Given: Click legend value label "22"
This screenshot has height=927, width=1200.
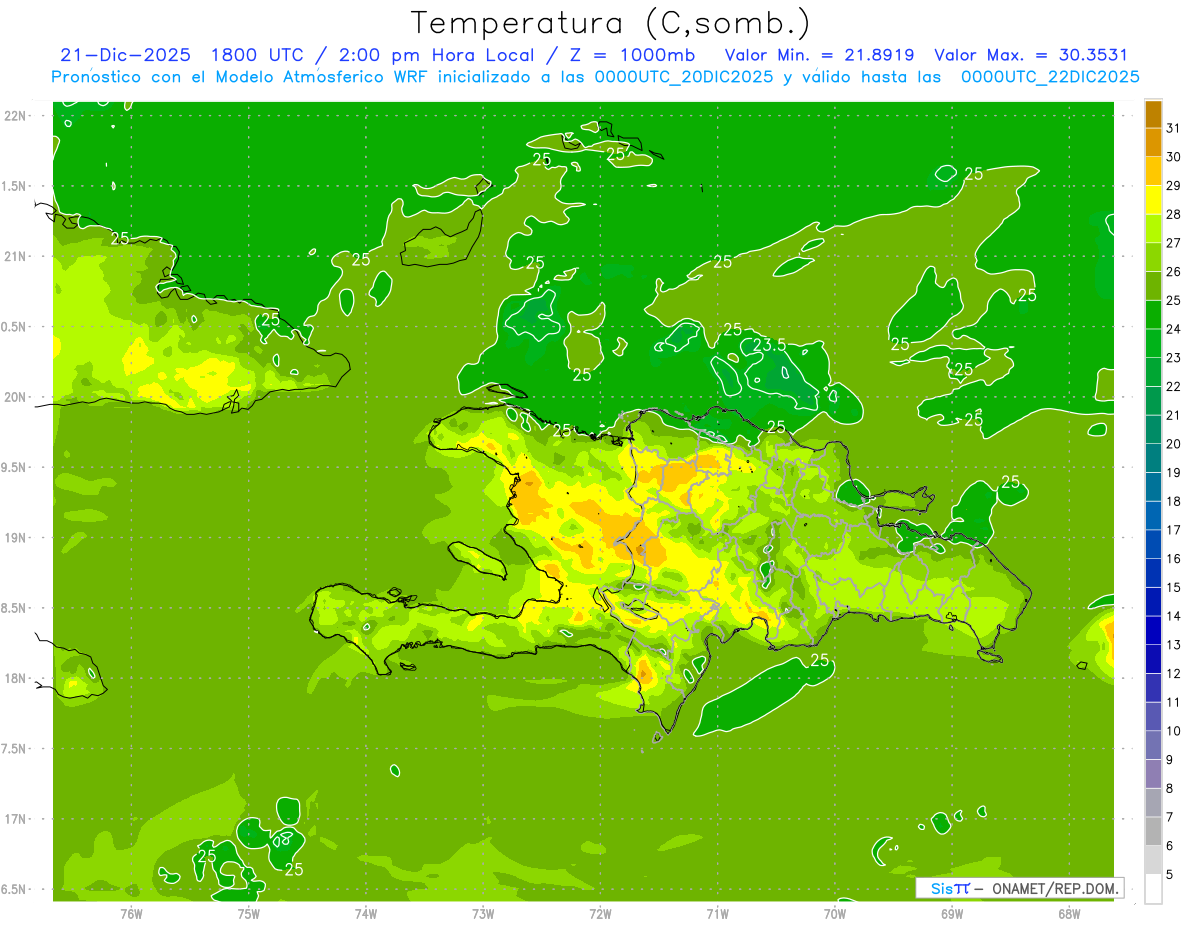Looking at the screenshot, I should (x=1173, y=387).
